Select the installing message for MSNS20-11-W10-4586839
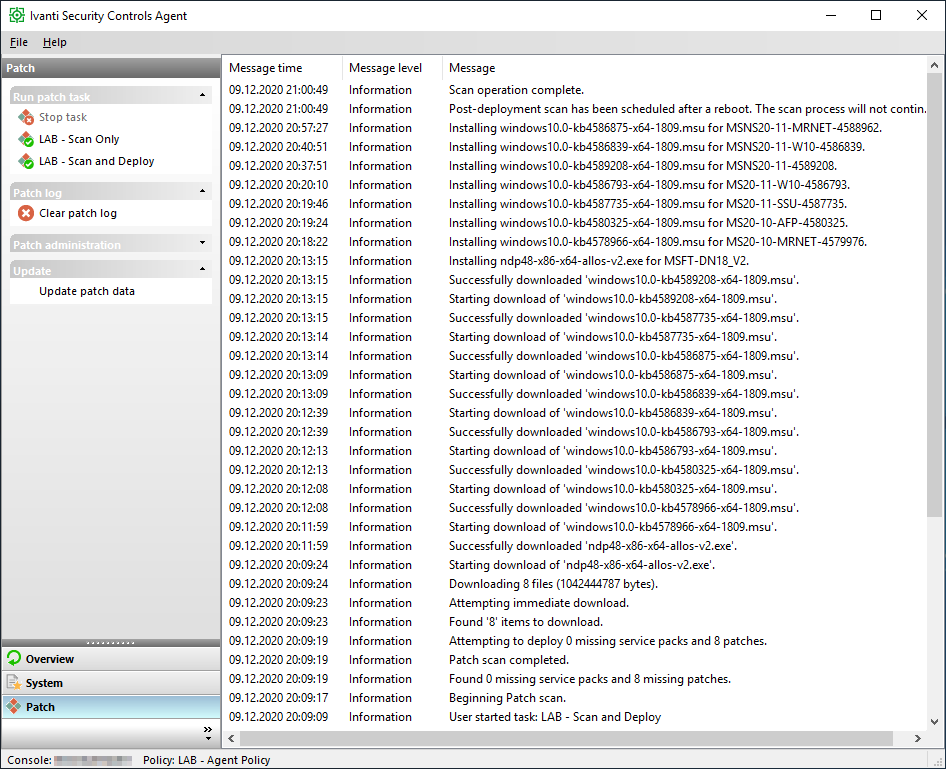The height and width of the screenshot is (769, 946). (657, 147)
